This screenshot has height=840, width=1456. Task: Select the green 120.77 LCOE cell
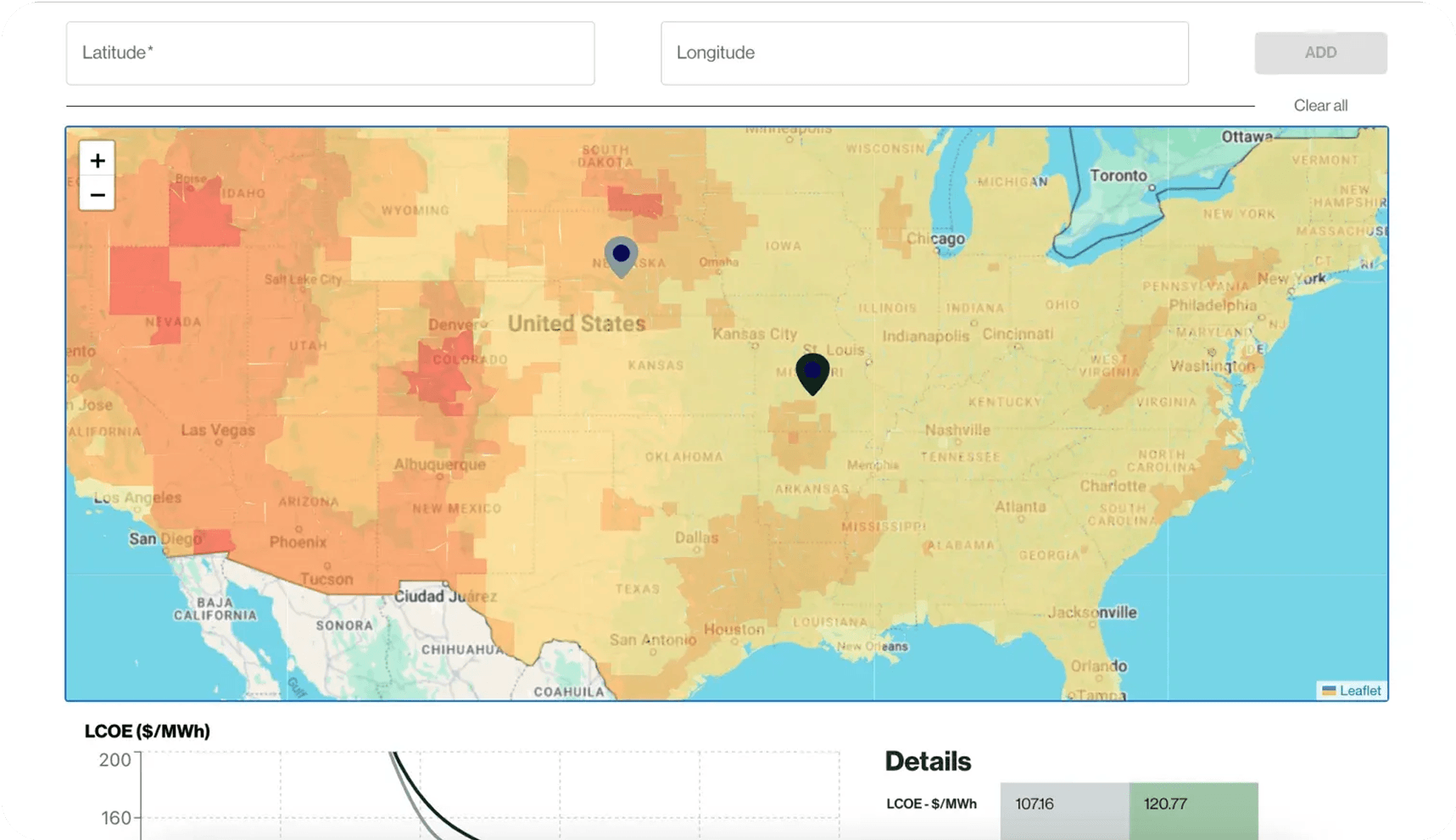[1193, 804]
